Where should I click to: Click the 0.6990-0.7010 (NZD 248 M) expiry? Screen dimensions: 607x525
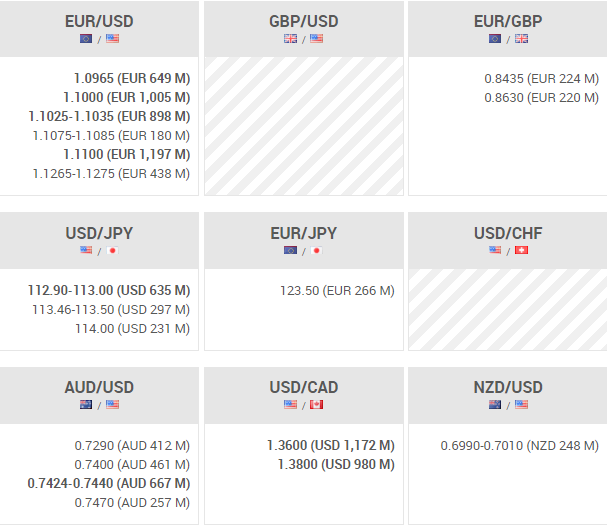coord(519,445)
